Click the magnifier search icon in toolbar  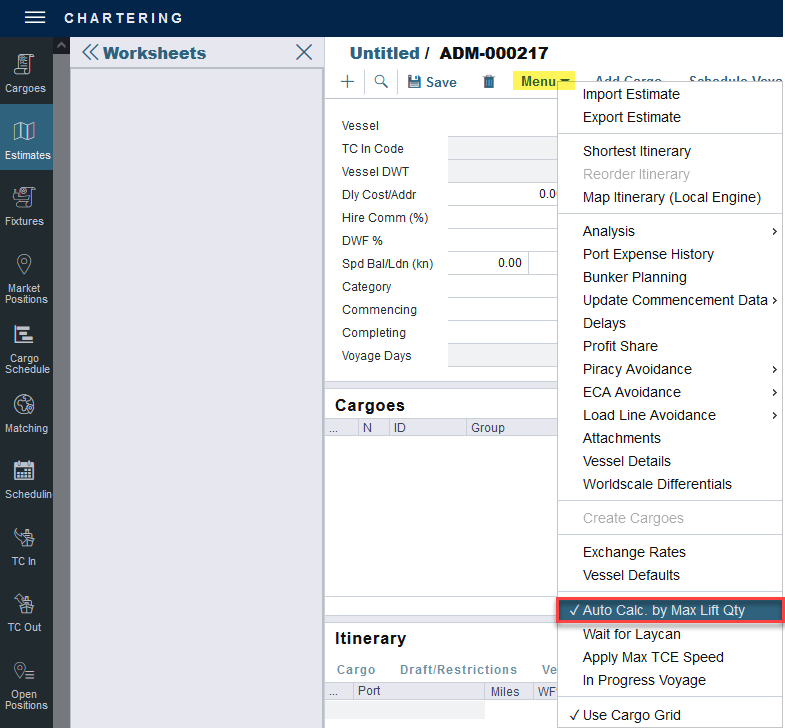(x=381, y=82)
